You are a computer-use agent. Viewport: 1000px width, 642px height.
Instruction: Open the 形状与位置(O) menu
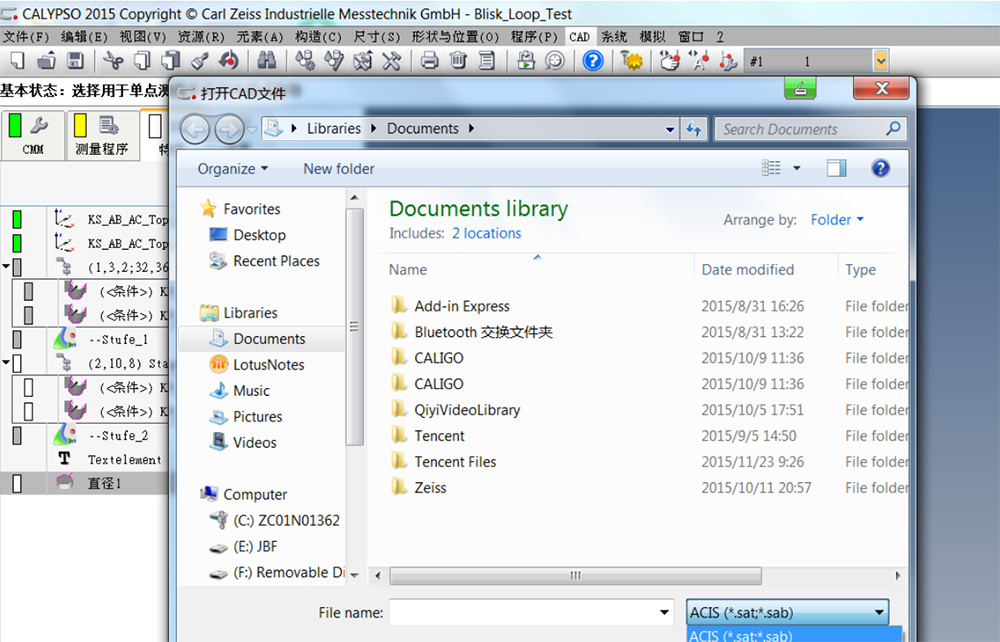point(455,36)
